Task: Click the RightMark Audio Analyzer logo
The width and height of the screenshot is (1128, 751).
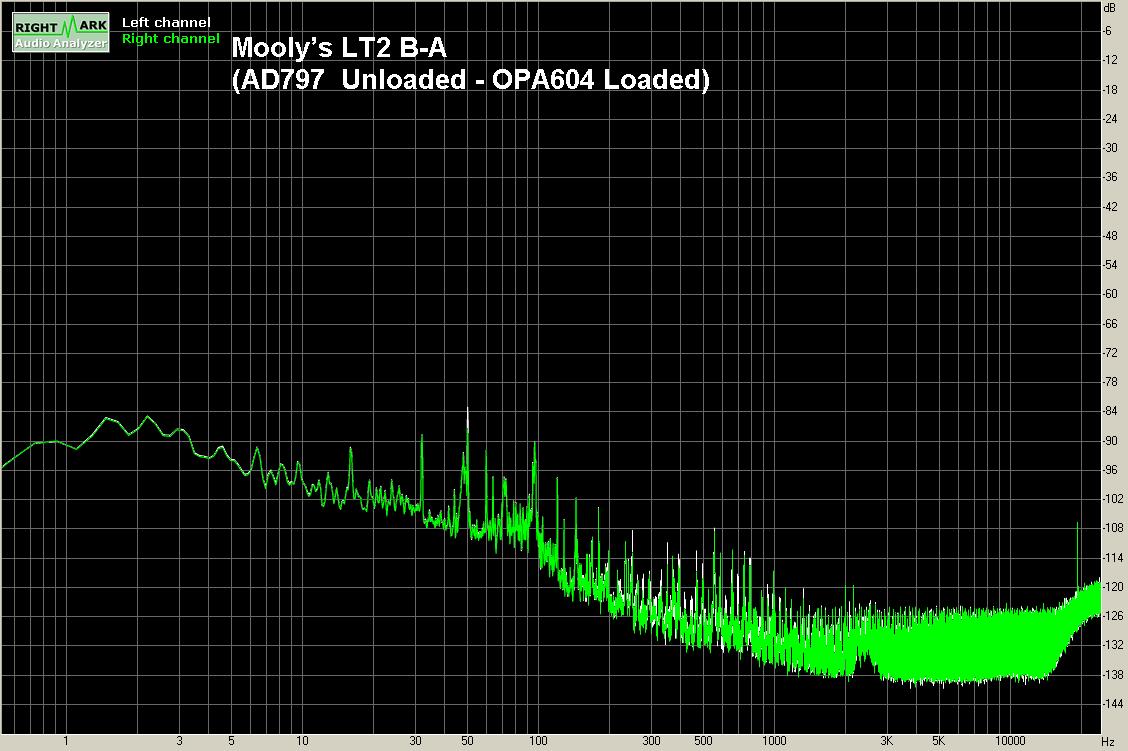Action: pos(61,32)
